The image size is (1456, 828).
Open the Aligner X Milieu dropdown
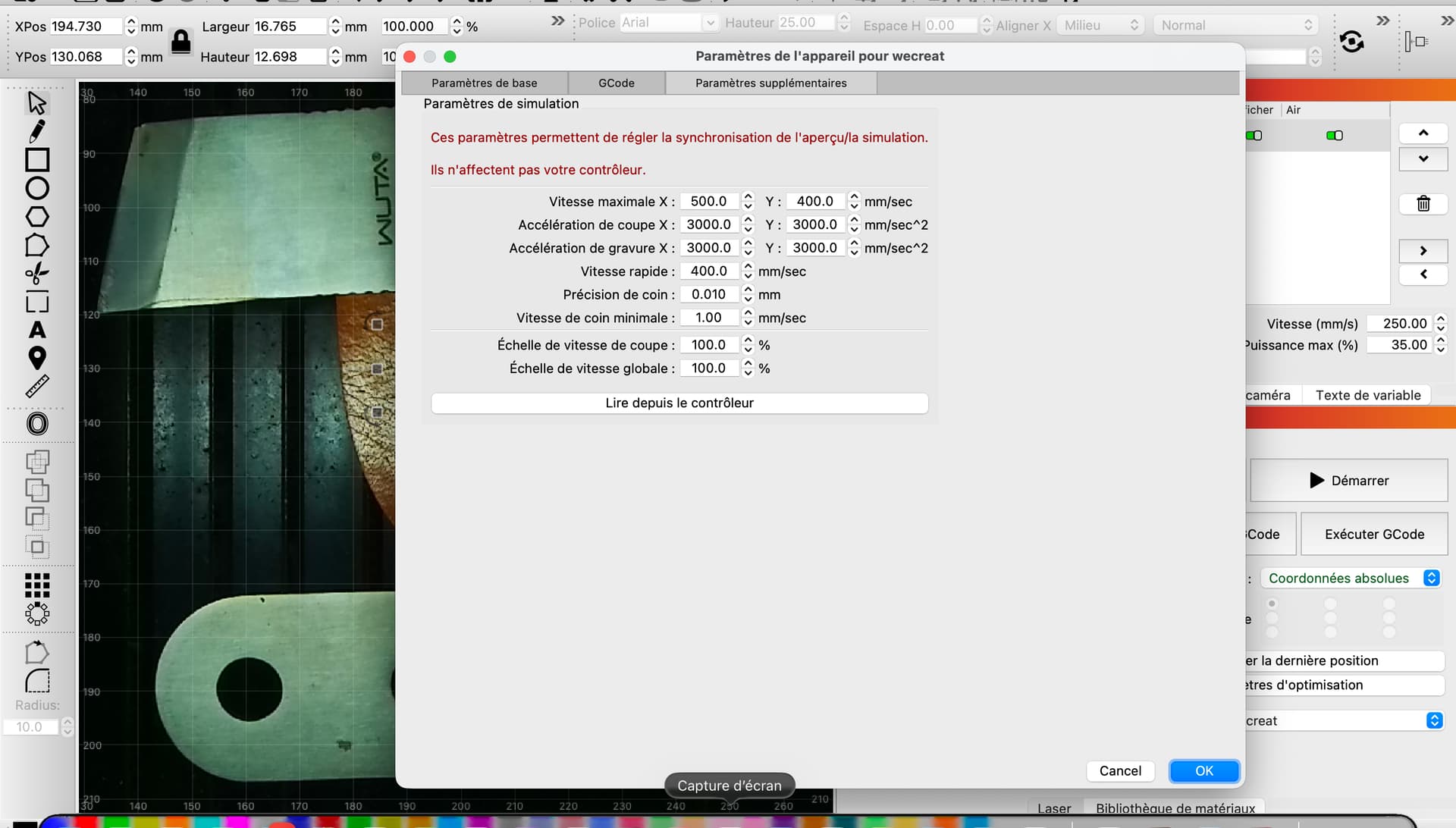point(1100,25)
